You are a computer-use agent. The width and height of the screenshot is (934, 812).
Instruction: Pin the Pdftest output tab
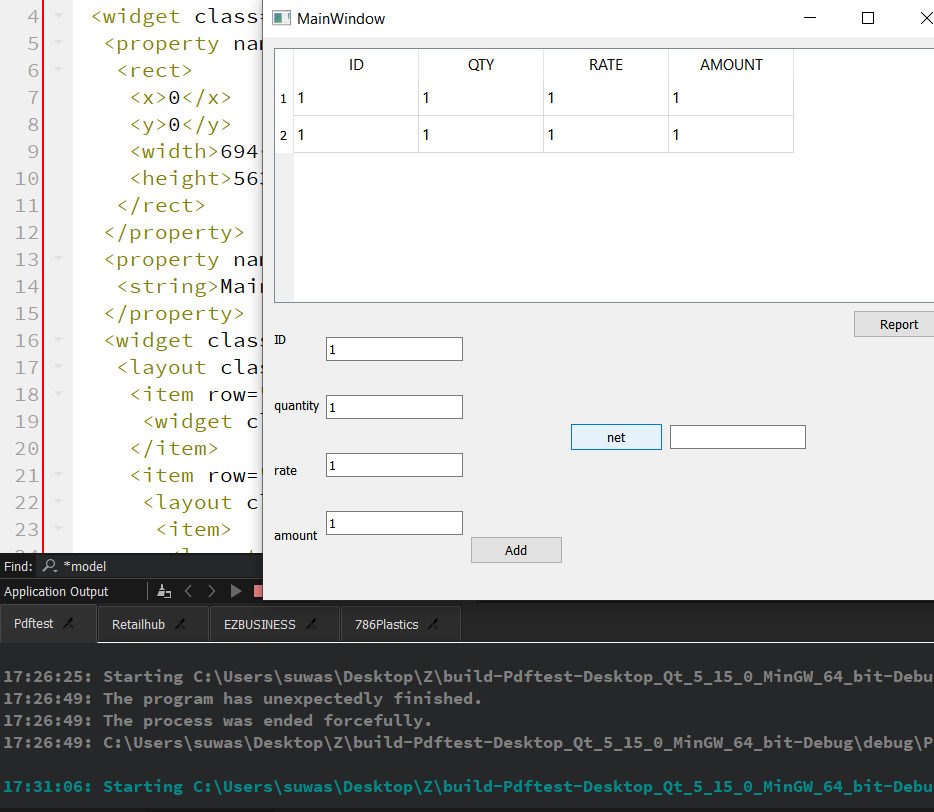[68, 622]
